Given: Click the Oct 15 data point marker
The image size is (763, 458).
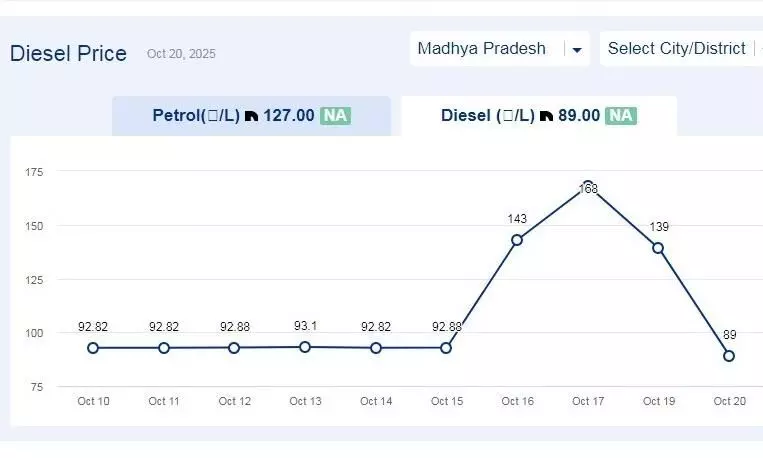Looking at the screenshot, I should coord(446,348).
